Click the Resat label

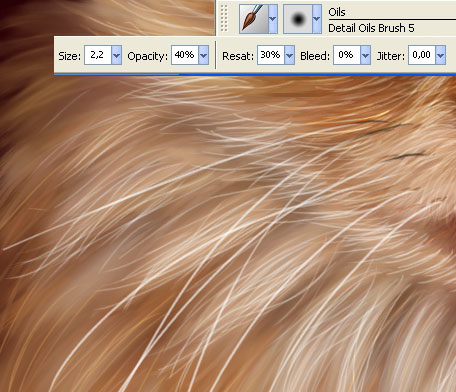click(238, 56)
